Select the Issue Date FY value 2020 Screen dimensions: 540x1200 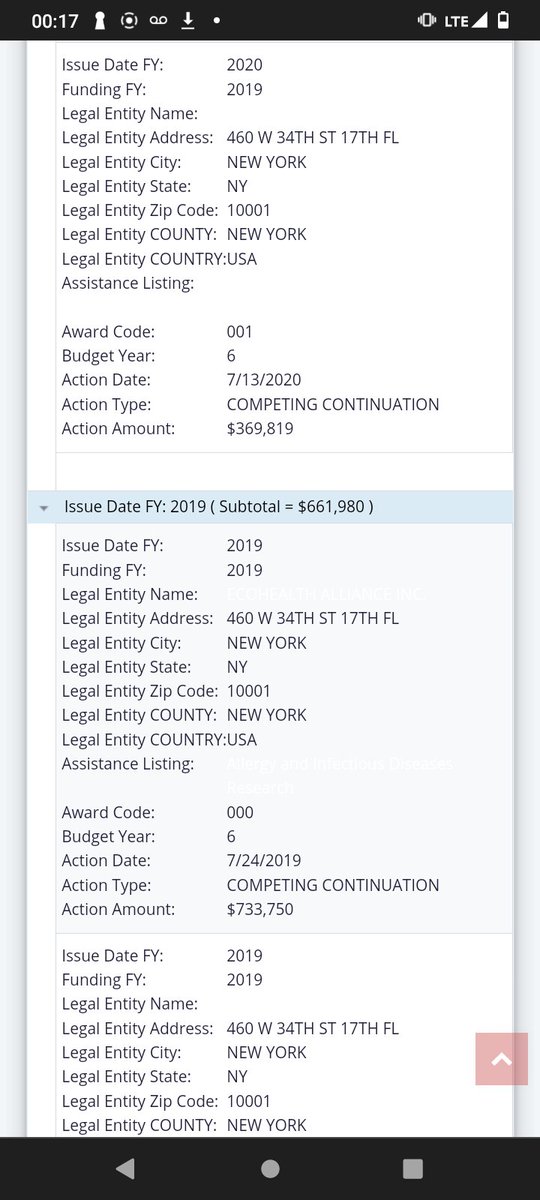pyautogui.click(x=245, y=65)
